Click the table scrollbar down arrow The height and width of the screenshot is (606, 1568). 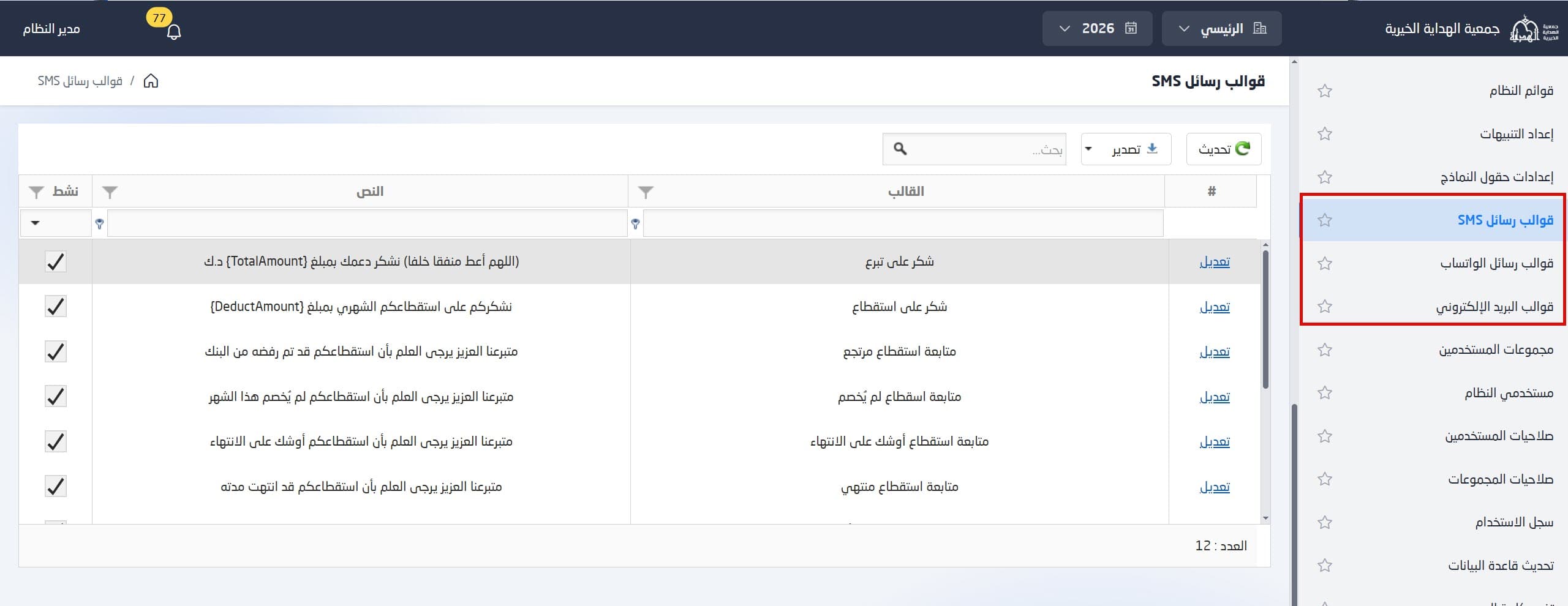click(x=1265, y=518)
